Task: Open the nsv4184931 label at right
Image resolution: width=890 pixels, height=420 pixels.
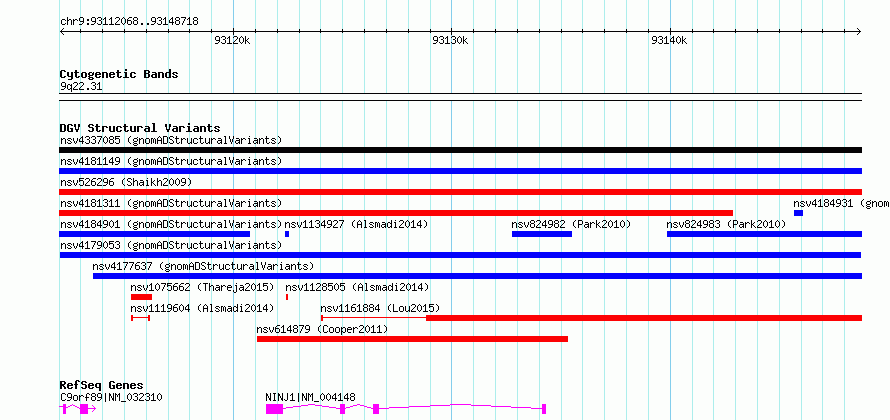Action: point(841,203)
